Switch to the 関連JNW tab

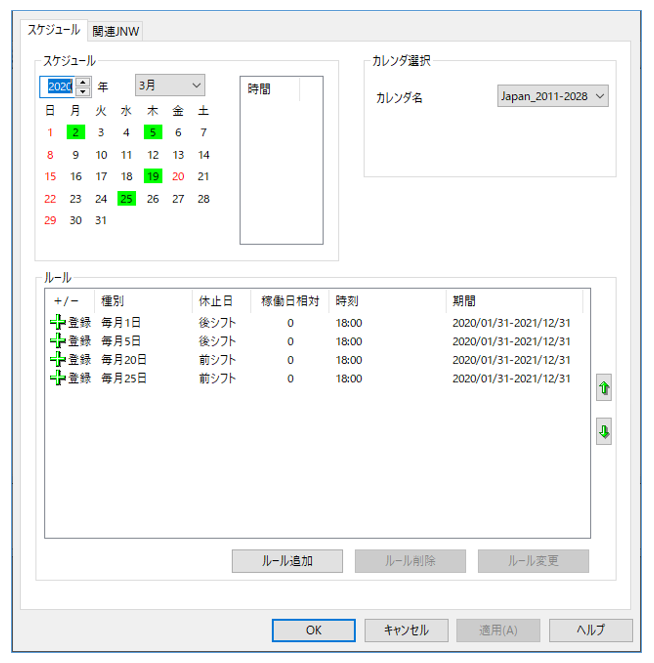pyautogui.click(x=116, y=31)
